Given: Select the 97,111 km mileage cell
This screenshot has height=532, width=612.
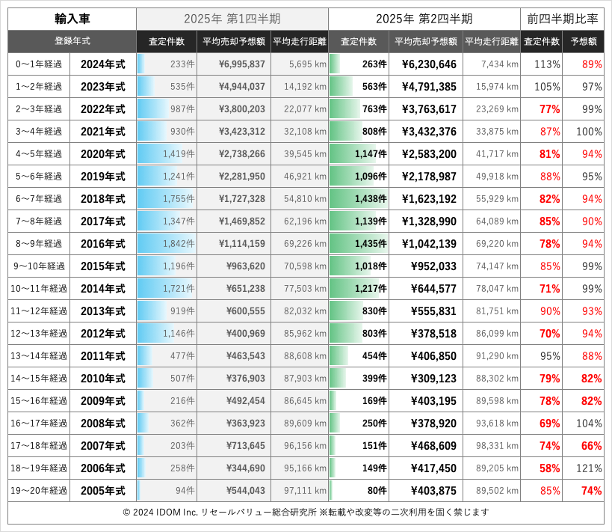Looking at the screenshot, I should pyautogui.click(x=299, y=491).
